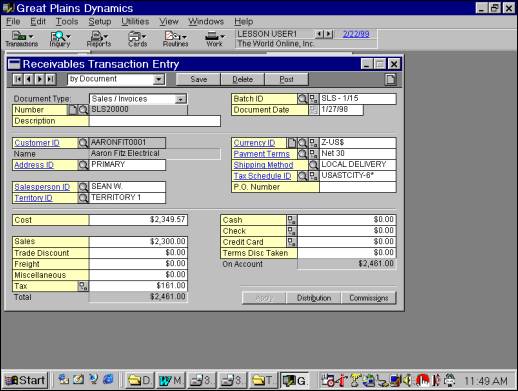Click the Trade Discount amount field
This screenshot has height=391, width=518.
tap(138, 253)
